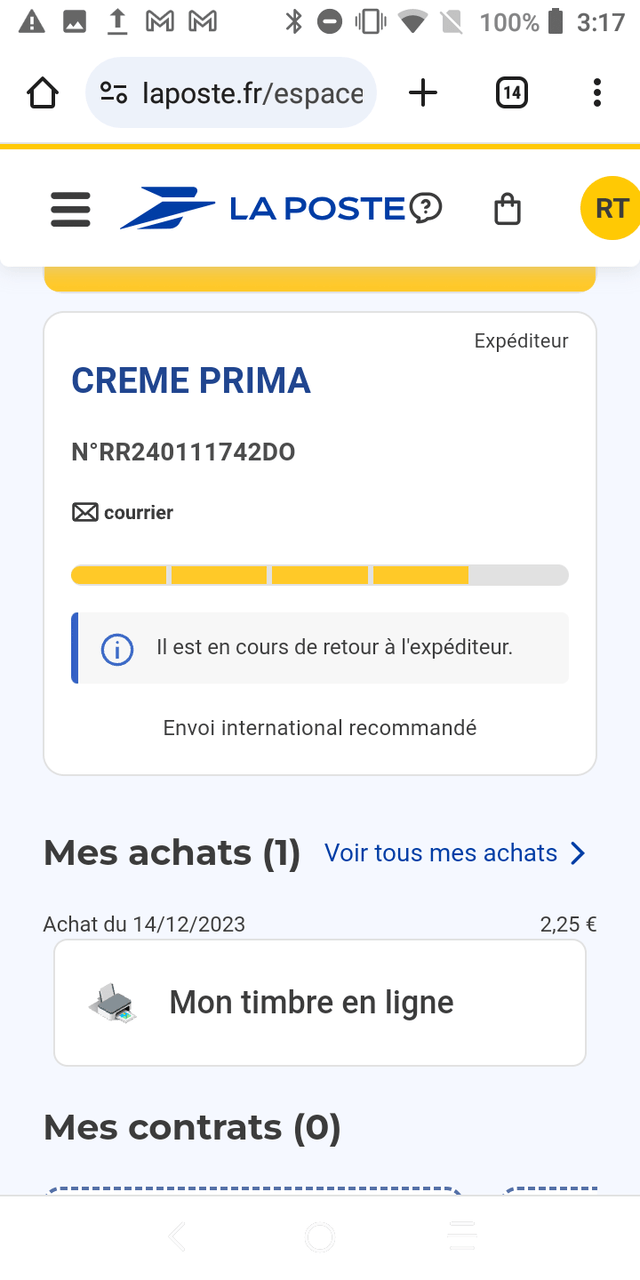Open the browser three-dot menu
The width and height of the screenshot is (640, 1280).
pyautogui.click(x=597, y=94)
